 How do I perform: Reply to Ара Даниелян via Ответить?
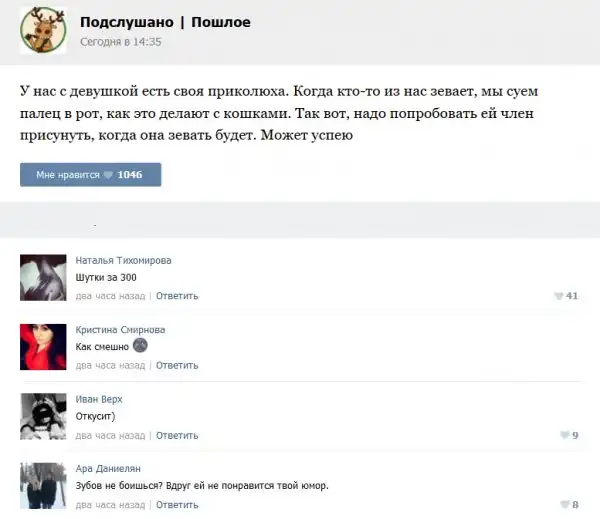tap(177, 505)
